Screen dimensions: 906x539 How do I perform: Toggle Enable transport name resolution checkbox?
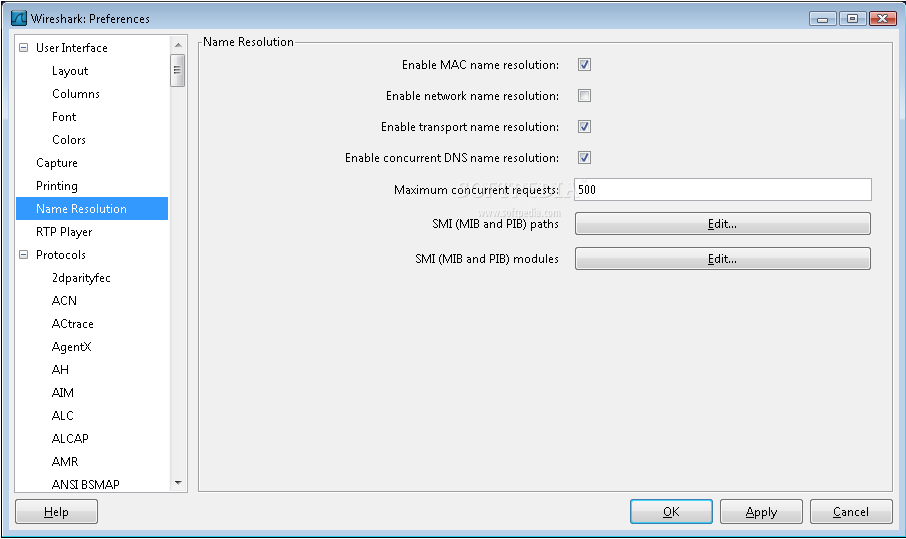(x=584, y=127)
